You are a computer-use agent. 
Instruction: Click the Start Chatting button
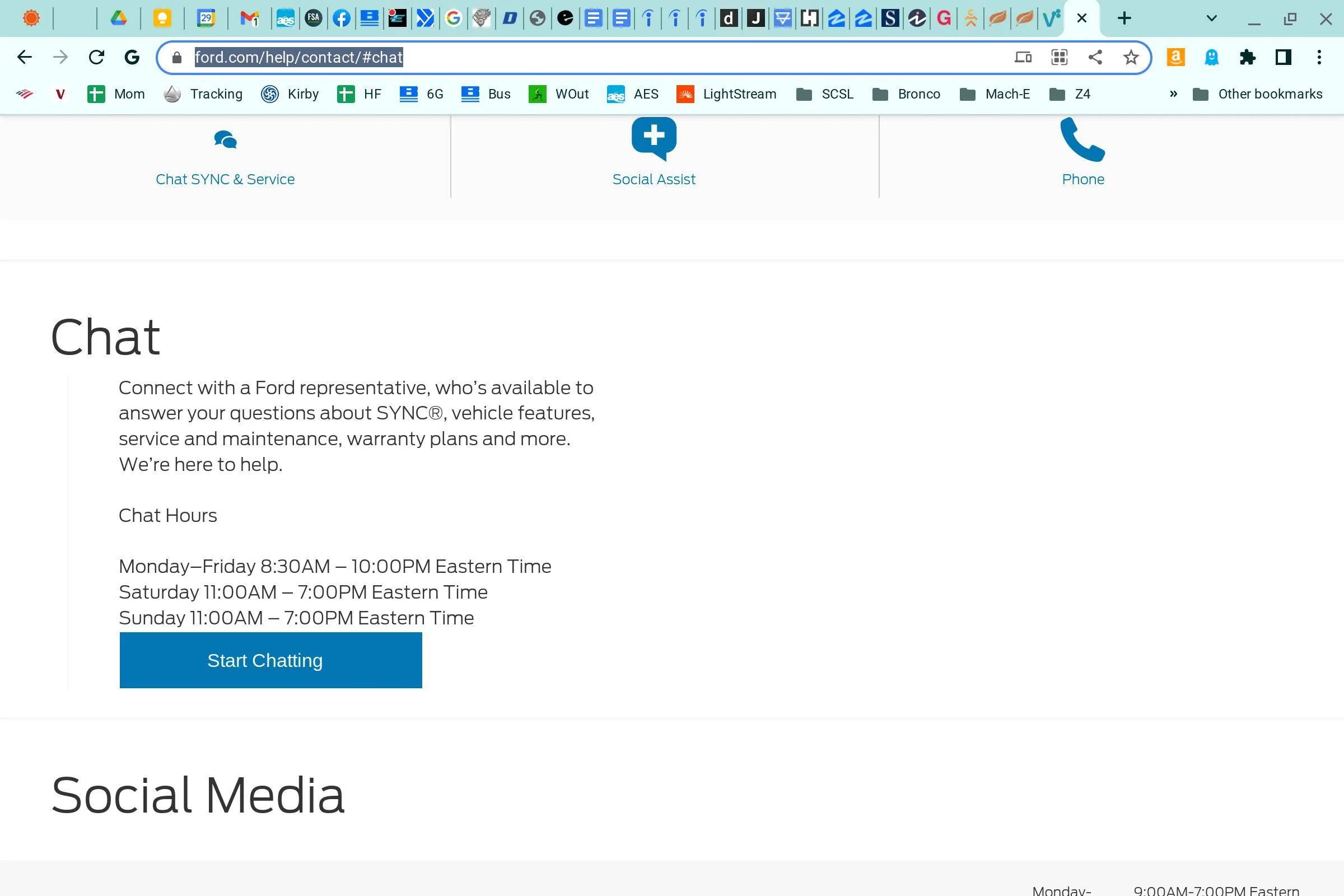[x=271, y=660]
